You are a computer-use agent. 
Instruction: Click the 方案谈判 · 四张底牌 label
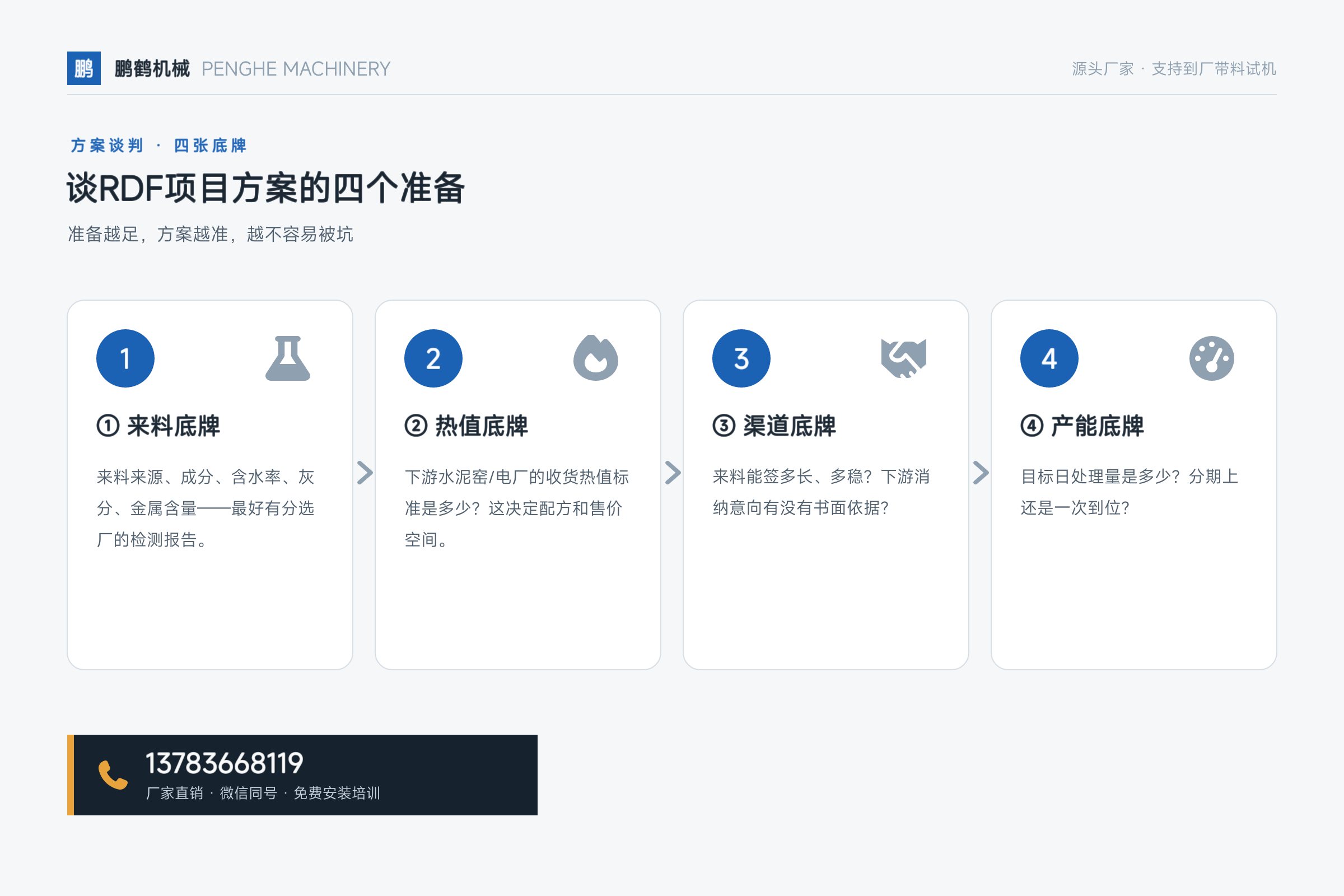coord(158,146)
